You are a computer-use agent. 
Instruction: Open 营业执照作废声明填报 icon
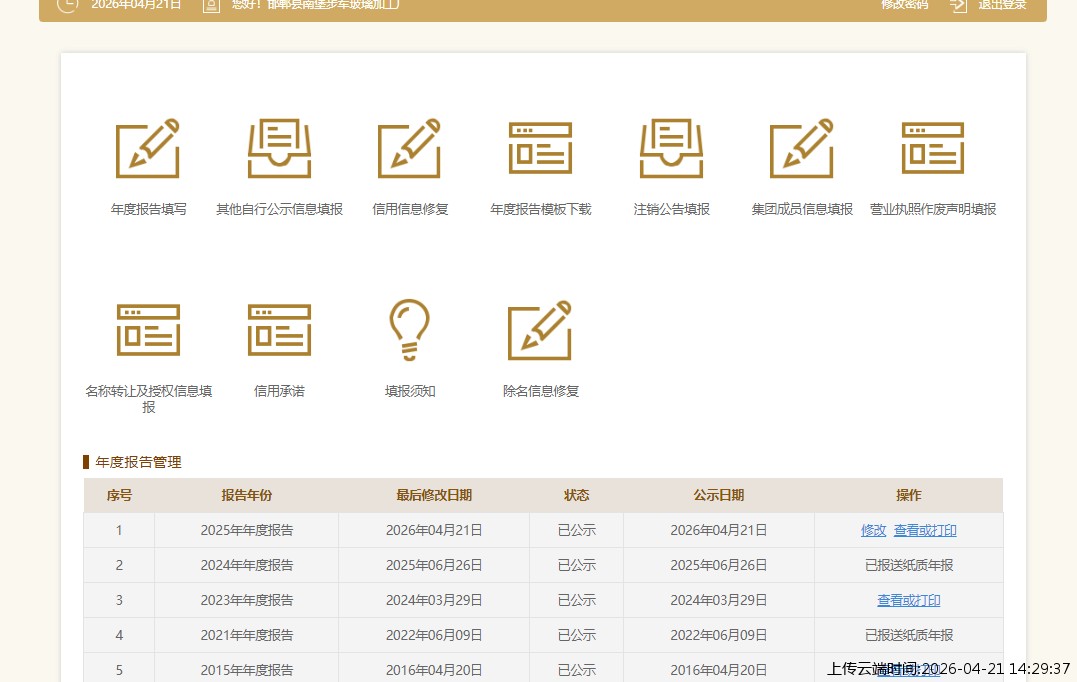[x=932, y=149]
